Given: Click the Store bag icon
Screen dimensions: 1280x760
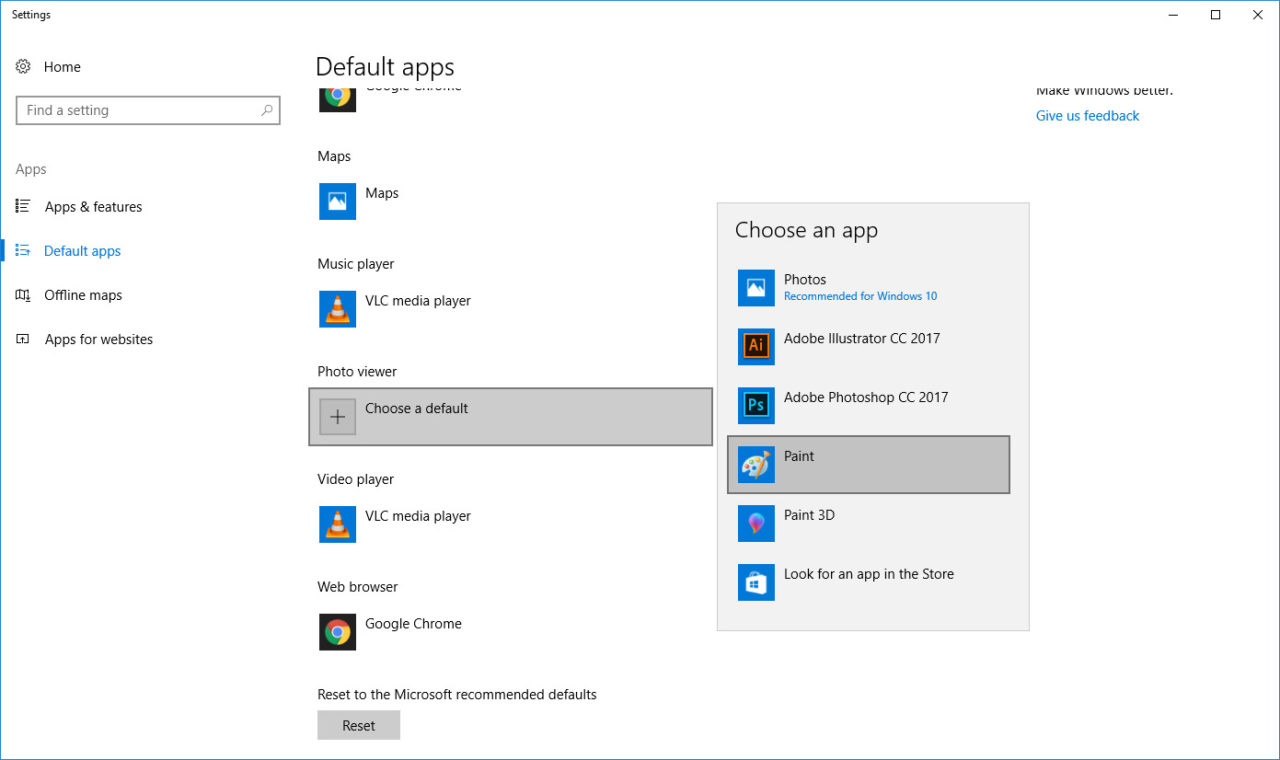Looking at the screenshot, I should (756, 583).
